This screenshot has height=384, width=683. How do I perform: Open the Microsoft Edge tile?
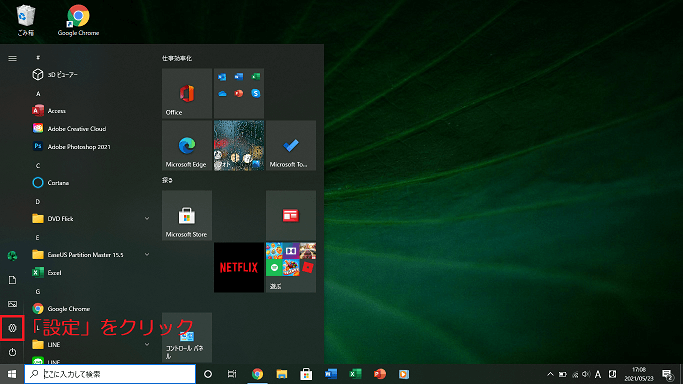click(x=187, y=145)
